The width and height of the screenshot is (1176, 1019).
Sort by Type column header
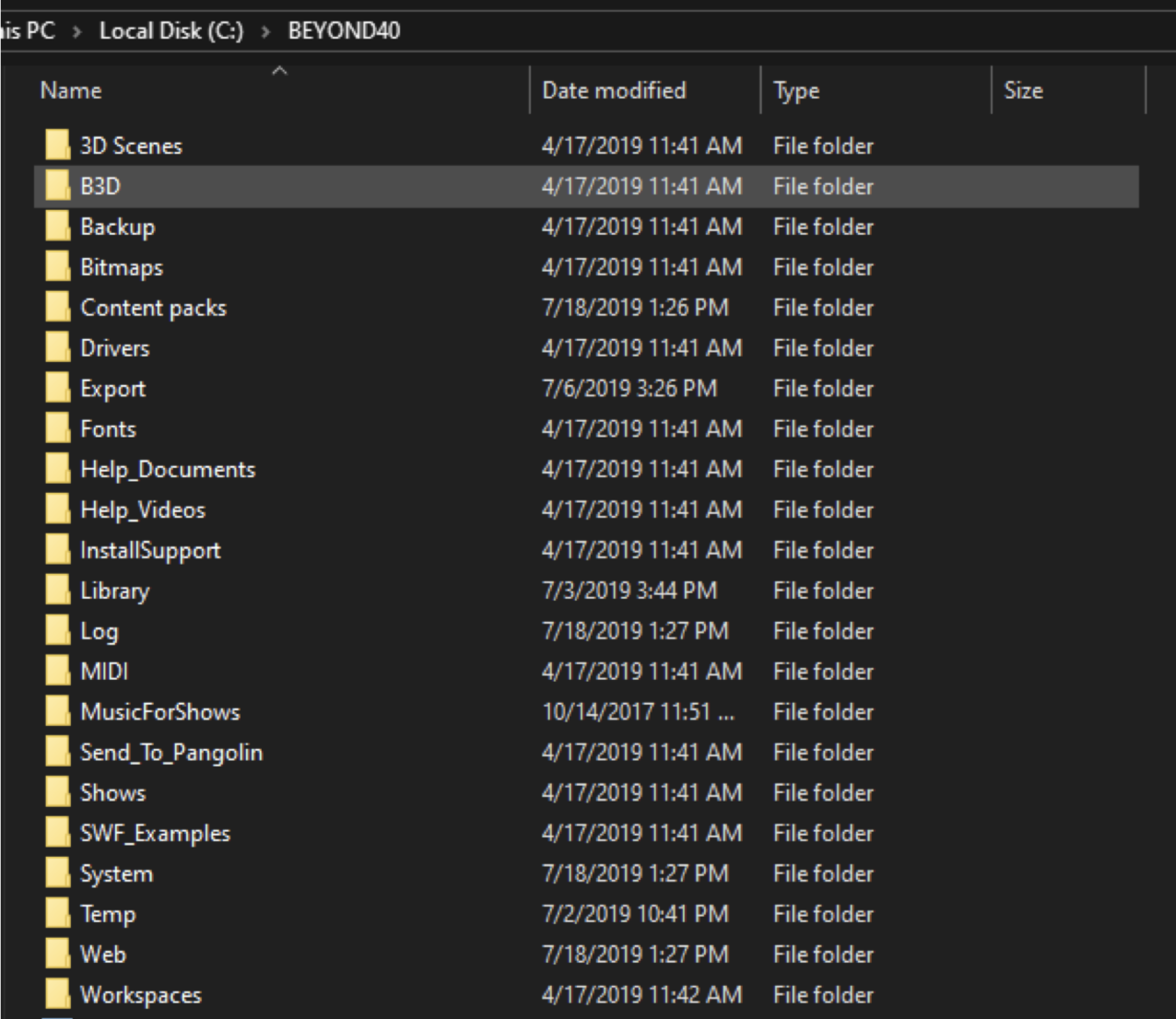[x=796, y=90]
